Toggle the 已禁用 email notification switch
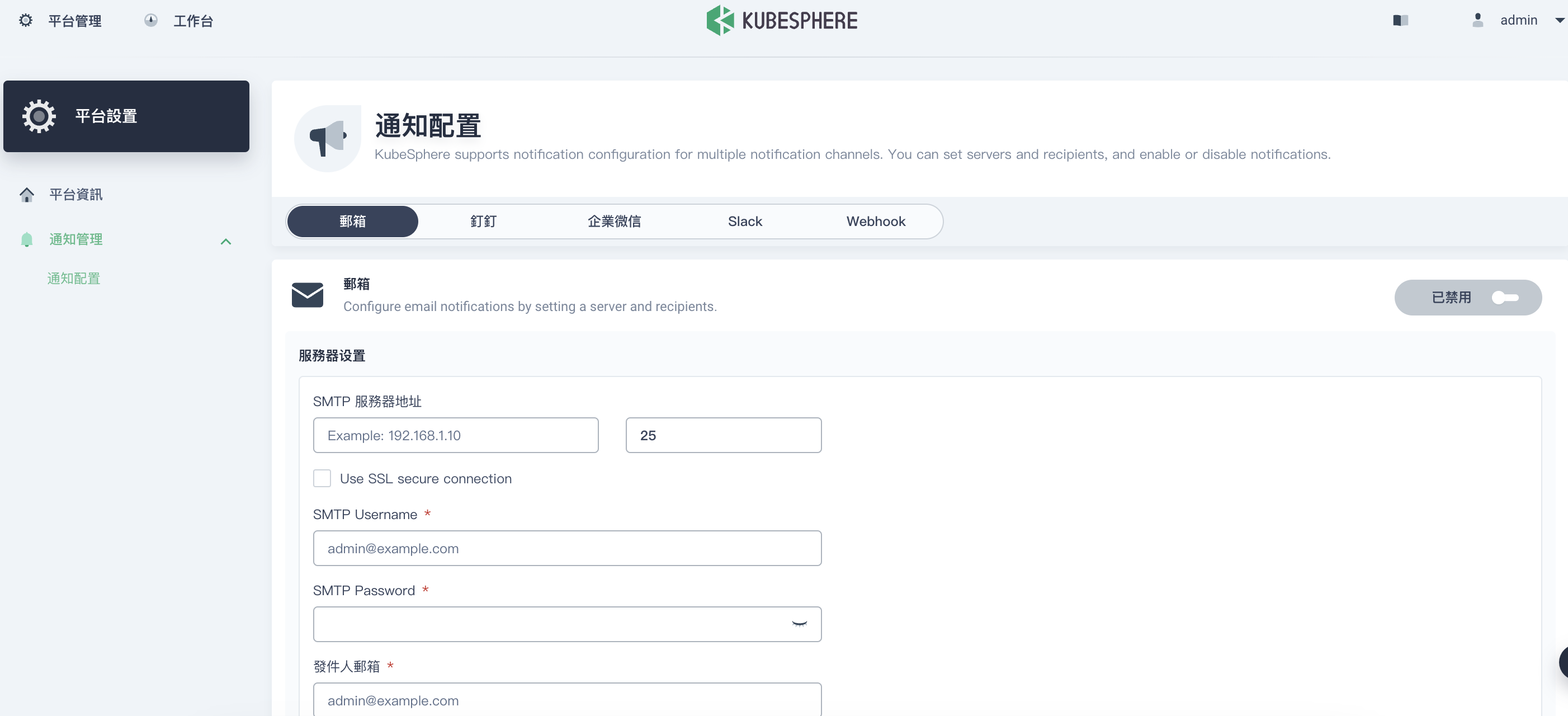The height and width of the screenshot is (716, 1568). [1505, 298]
